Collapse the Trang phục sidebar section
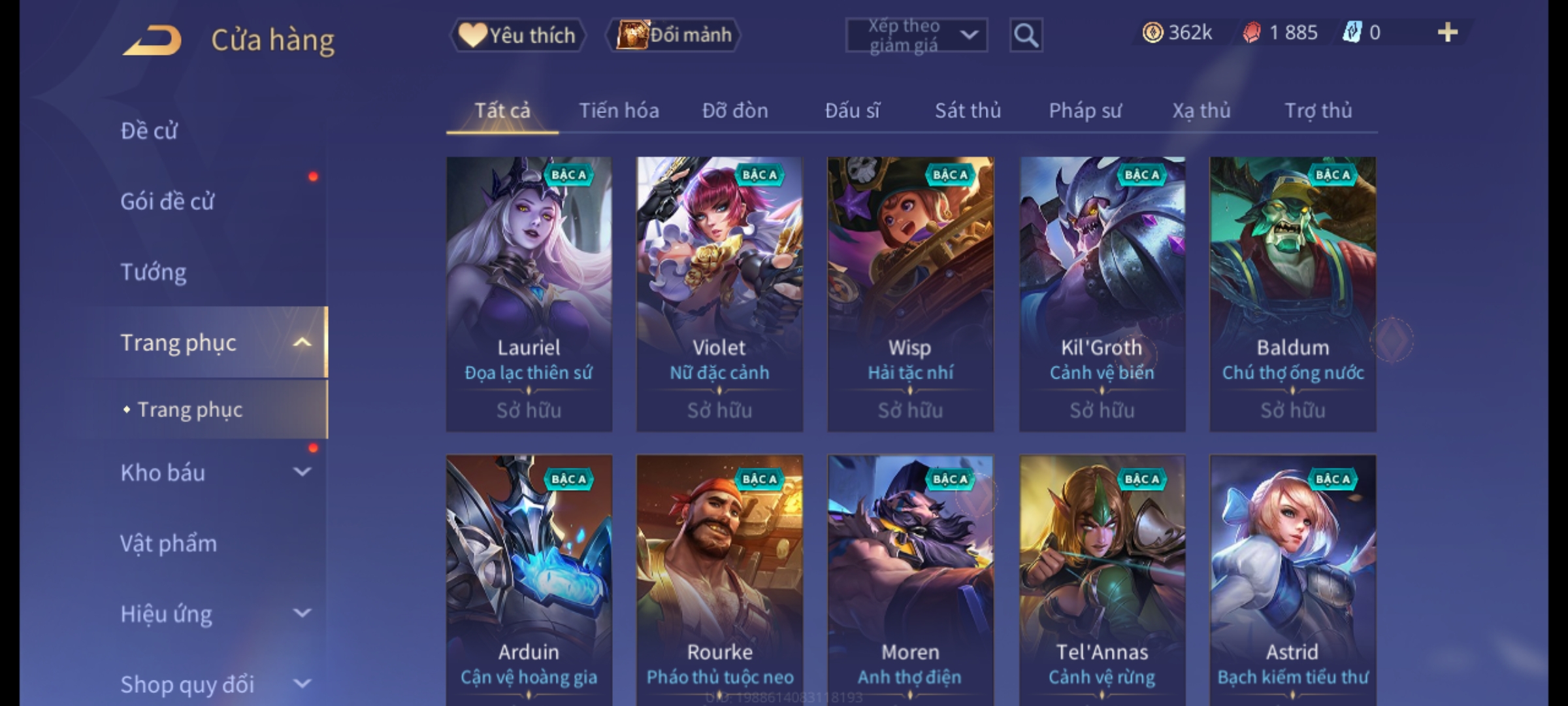Image resolution: width=1568 pixels, height=706 pixels. (x=302, y=343)
